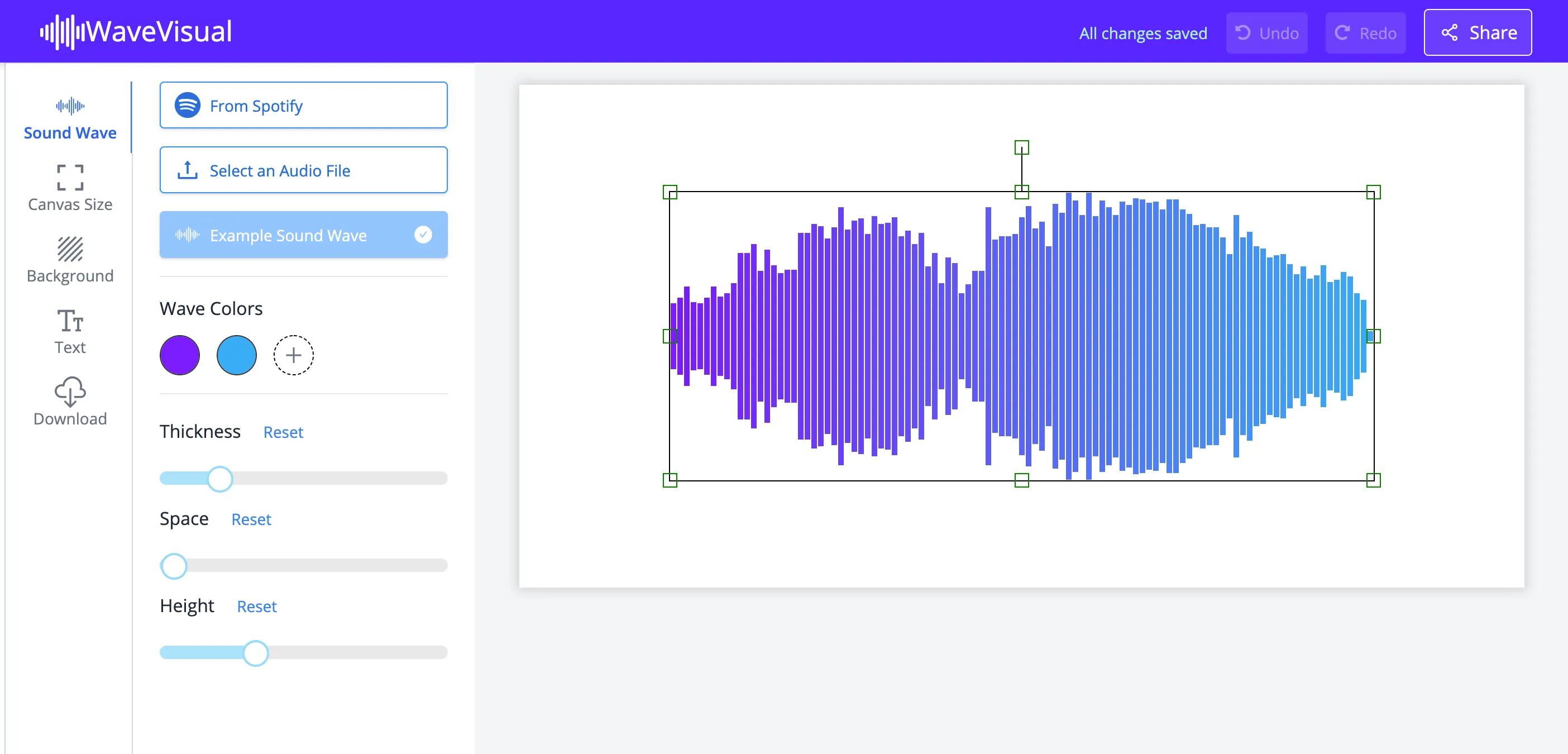Click the Sound Wave sidebar icon
This screenshot has height=754, width=1568.
coord(70,106)
